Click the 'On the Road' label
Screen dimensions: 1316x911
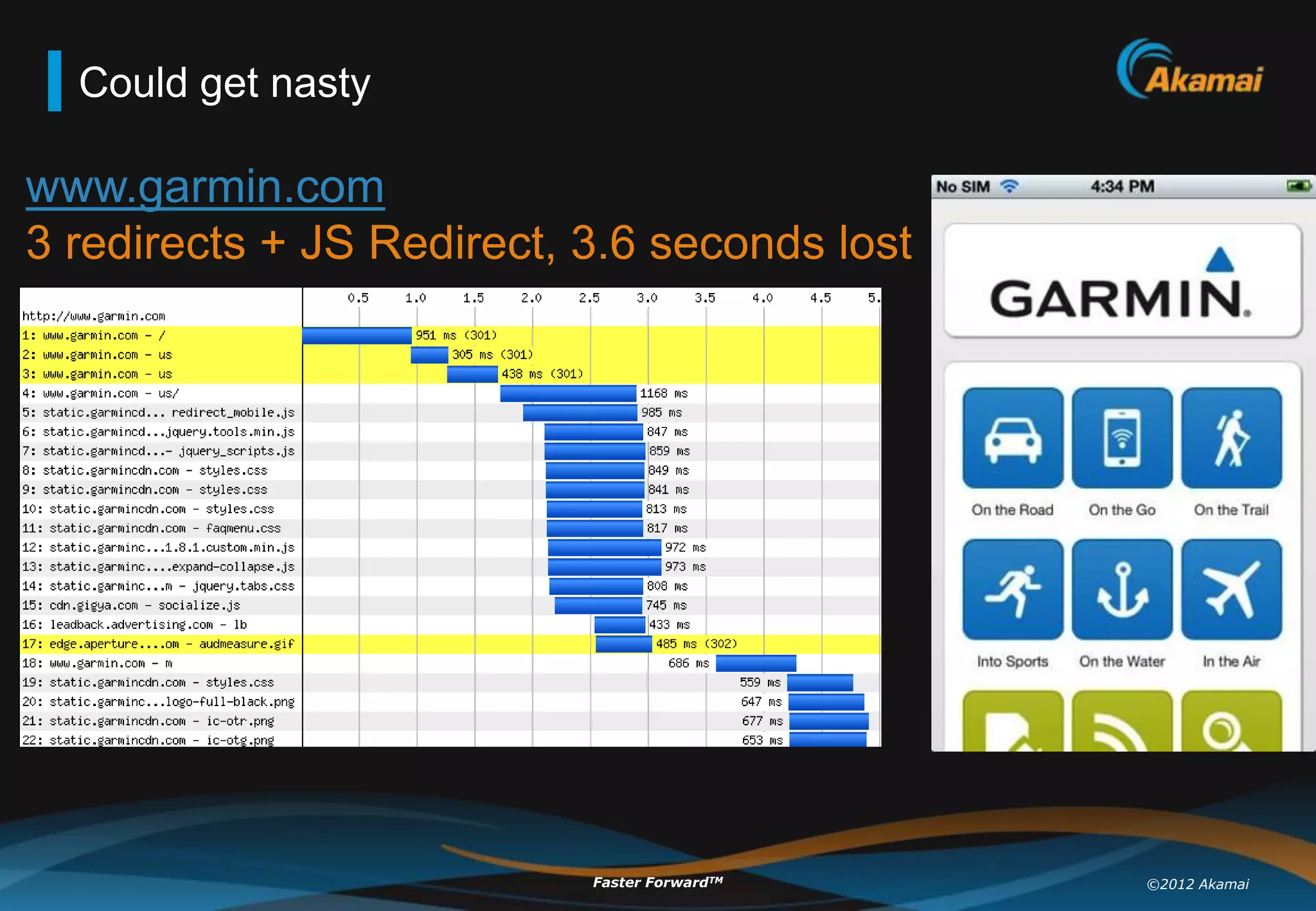[1013, 510]
